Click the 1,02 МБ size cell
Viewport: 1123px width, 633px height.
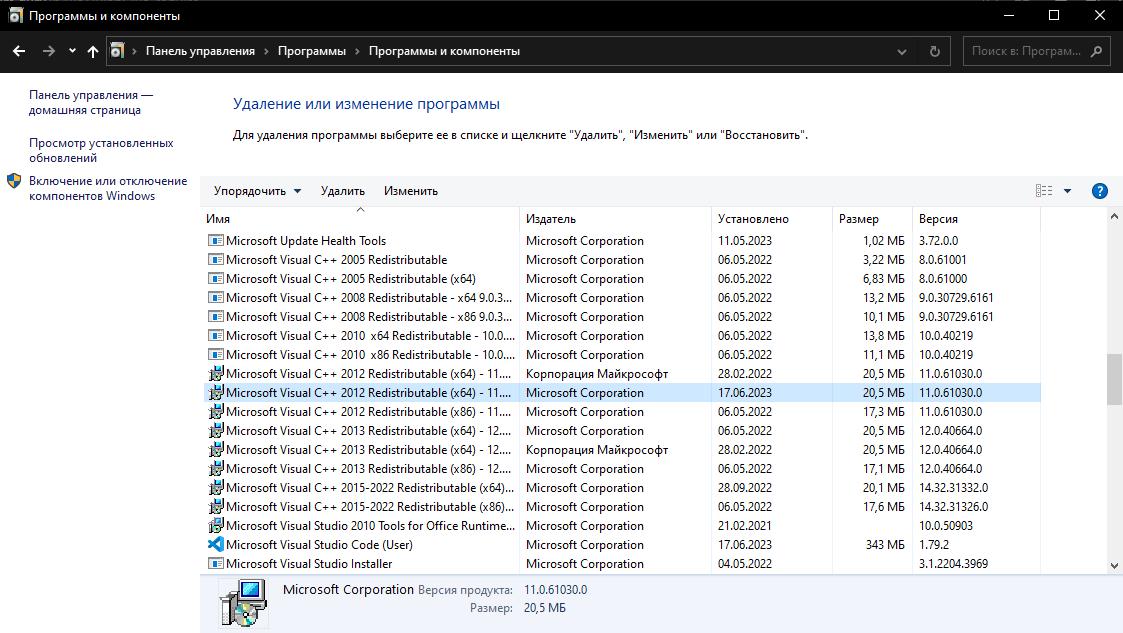click(x=884, y=241)
